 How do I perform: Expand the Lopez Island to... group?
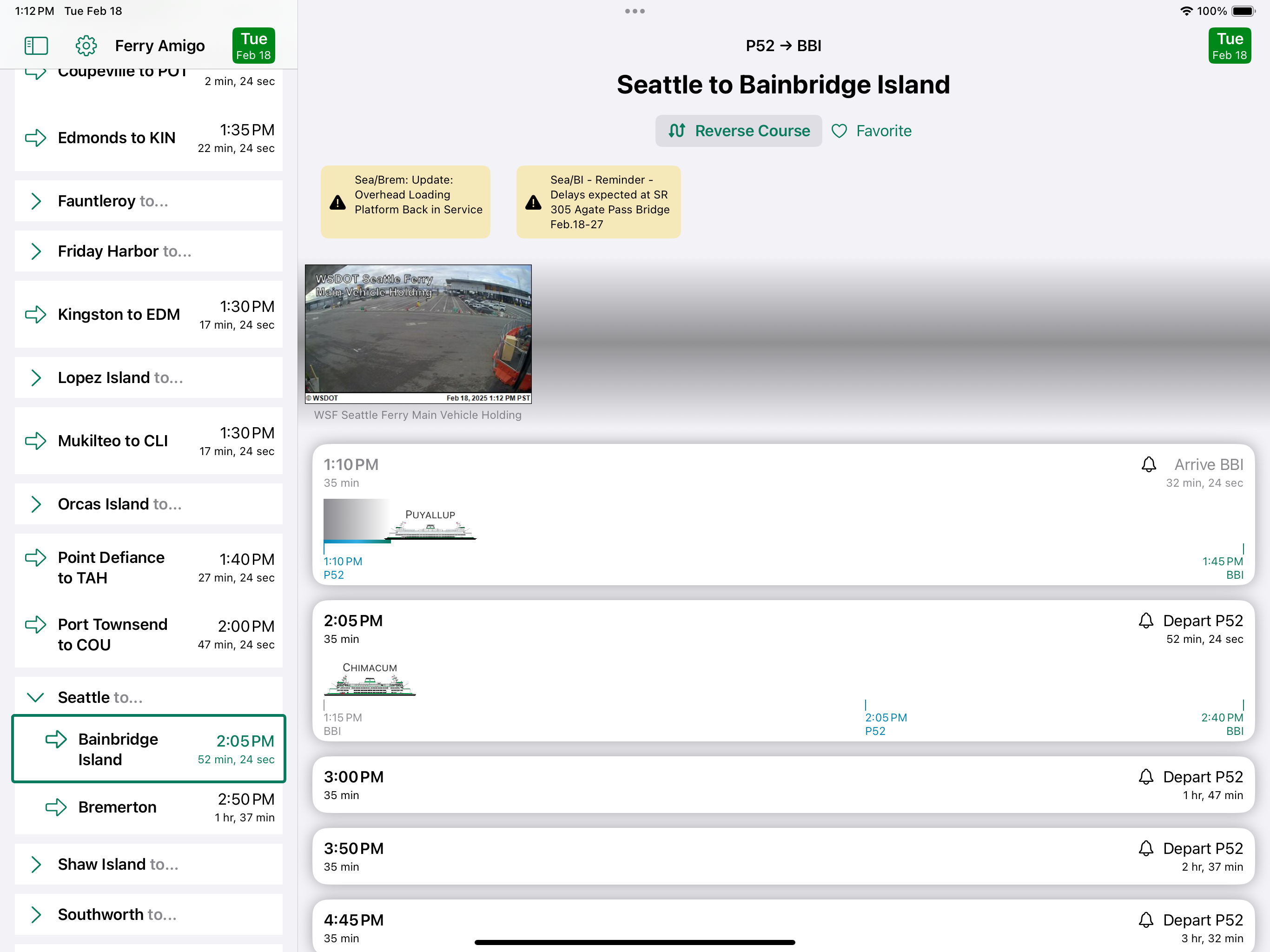click(x=149, y=377)
